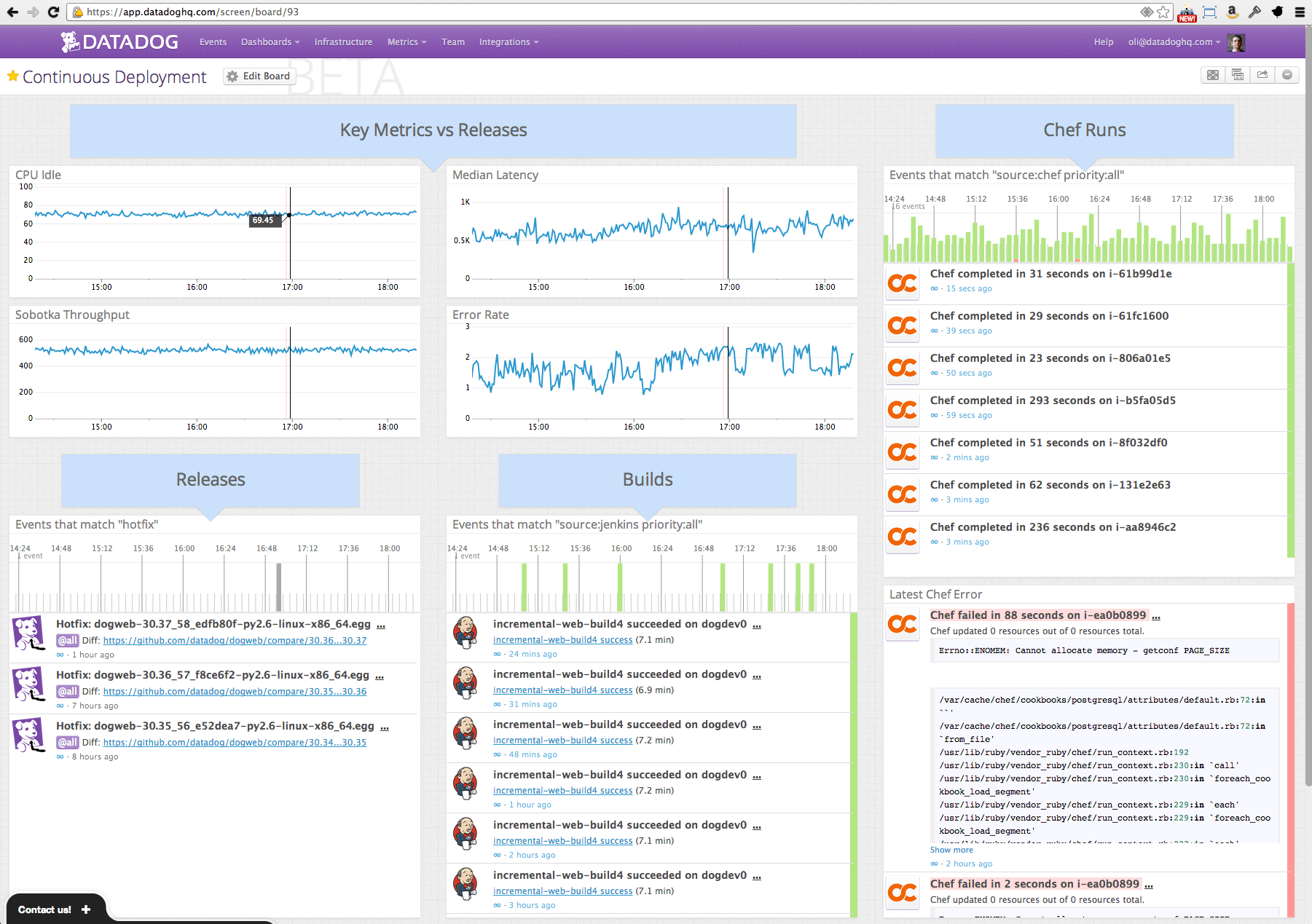Click the Datadog logo in the navigation bar
Image resolution: width=1312 pixels, height=924 pixels.
click(x=117, y=42)
